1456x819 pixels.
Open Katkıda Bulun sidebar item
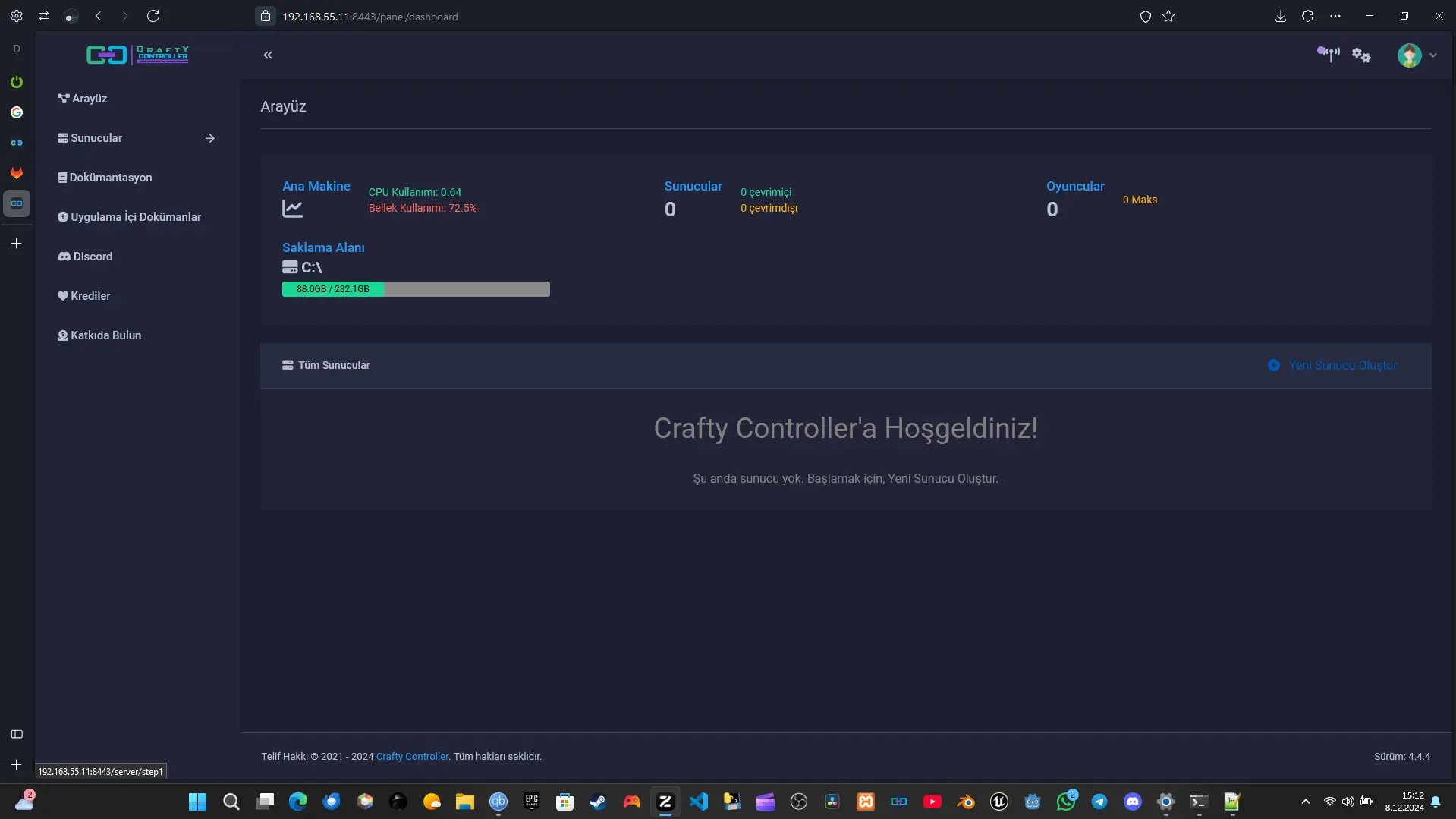click(99, 335)
